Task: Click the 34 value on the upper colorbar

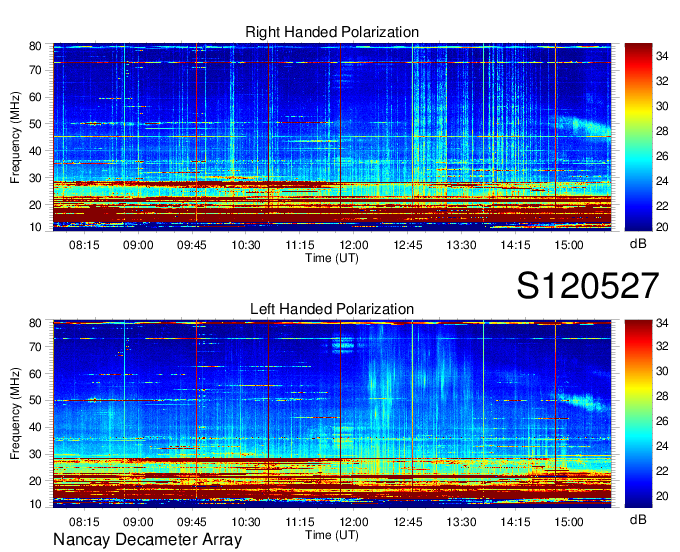Action: coord(662,56)
